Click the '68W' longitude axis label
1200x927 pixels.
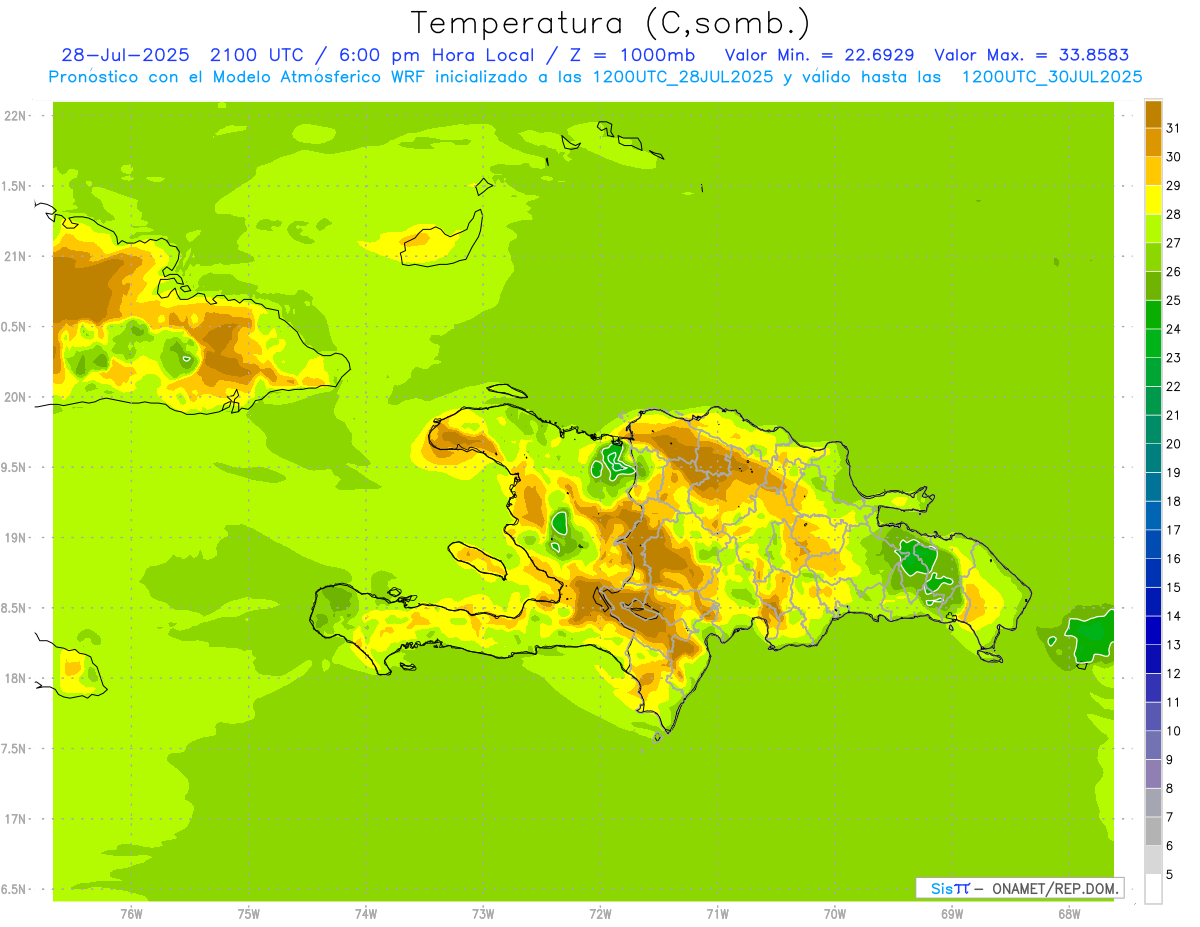tap(1068, 913)
